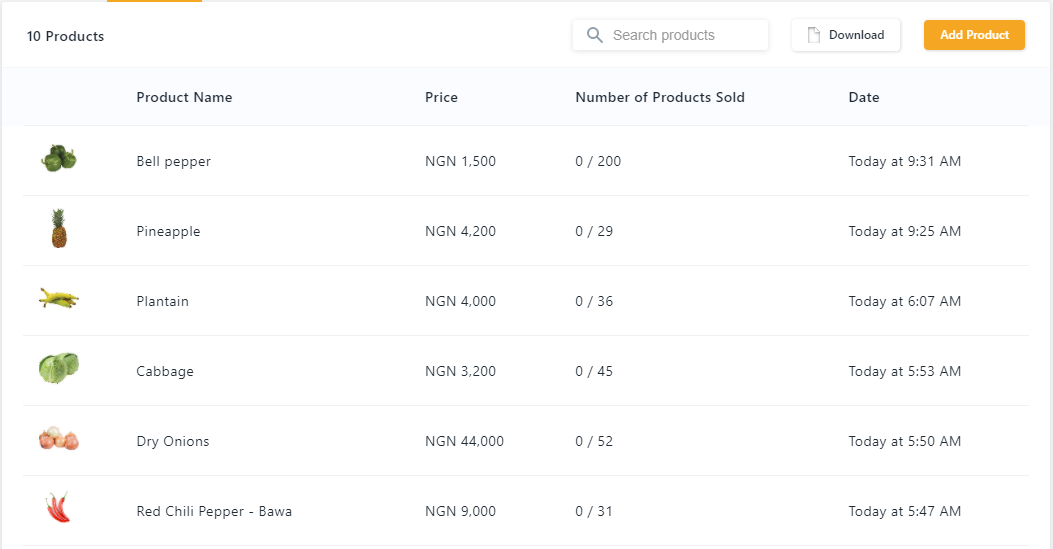The height and width of the screenshot is (549, 1053).
Task: Click the Red Chili Pepper thumbnail
Action: pyautogui.click(x=59, y=508)
